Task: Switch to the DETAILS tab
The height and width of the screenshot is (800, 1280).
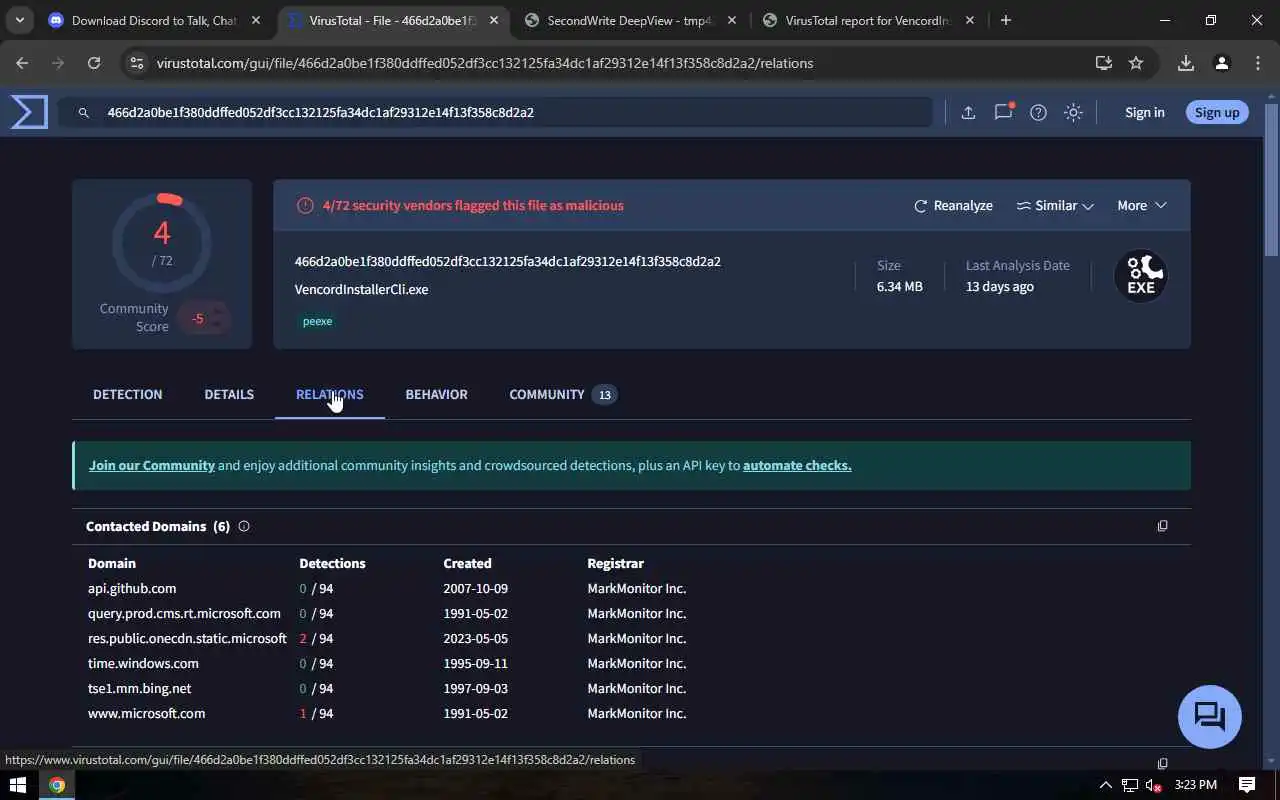Action: coord(229,394)
